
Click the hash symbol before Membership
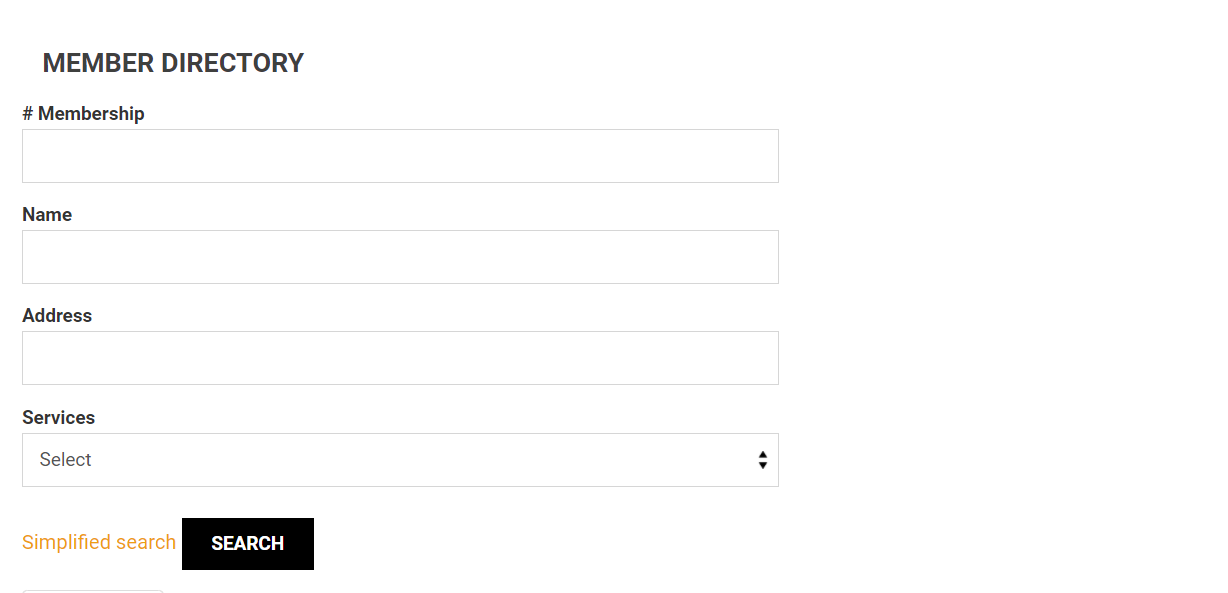point(27,114)
